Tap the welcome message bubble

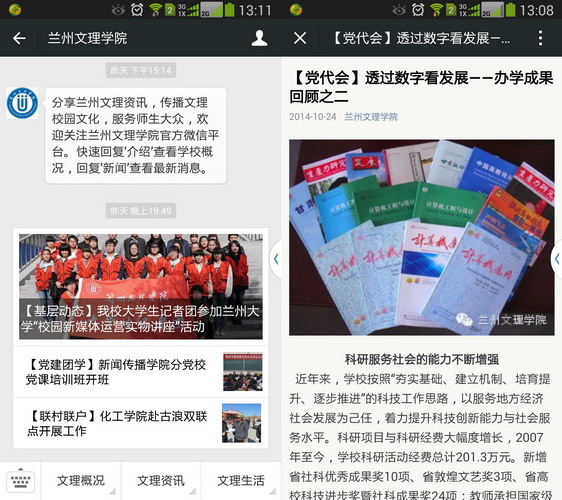click(135, 135)
